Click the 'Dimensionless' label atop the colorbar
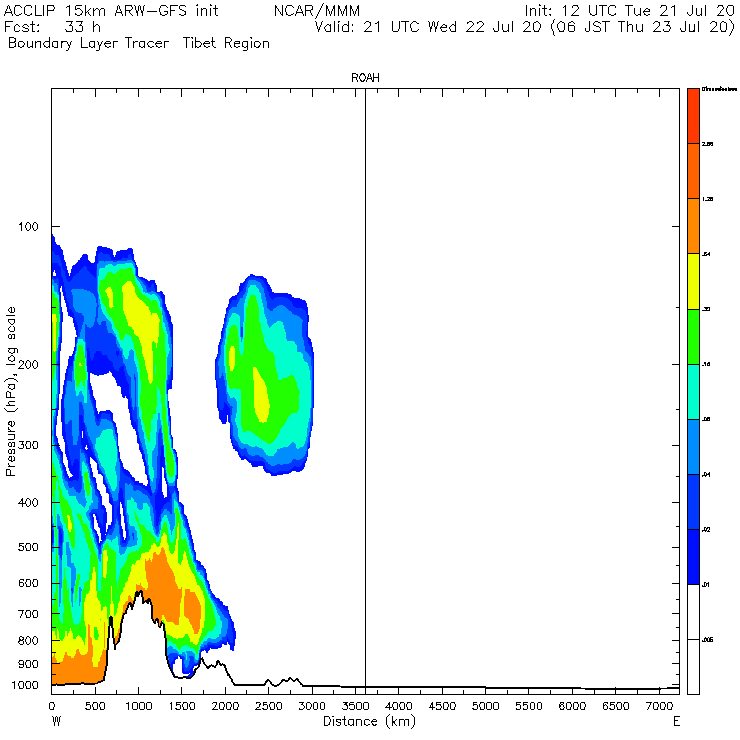Screen dimensions: 740x740 [719, 89]
